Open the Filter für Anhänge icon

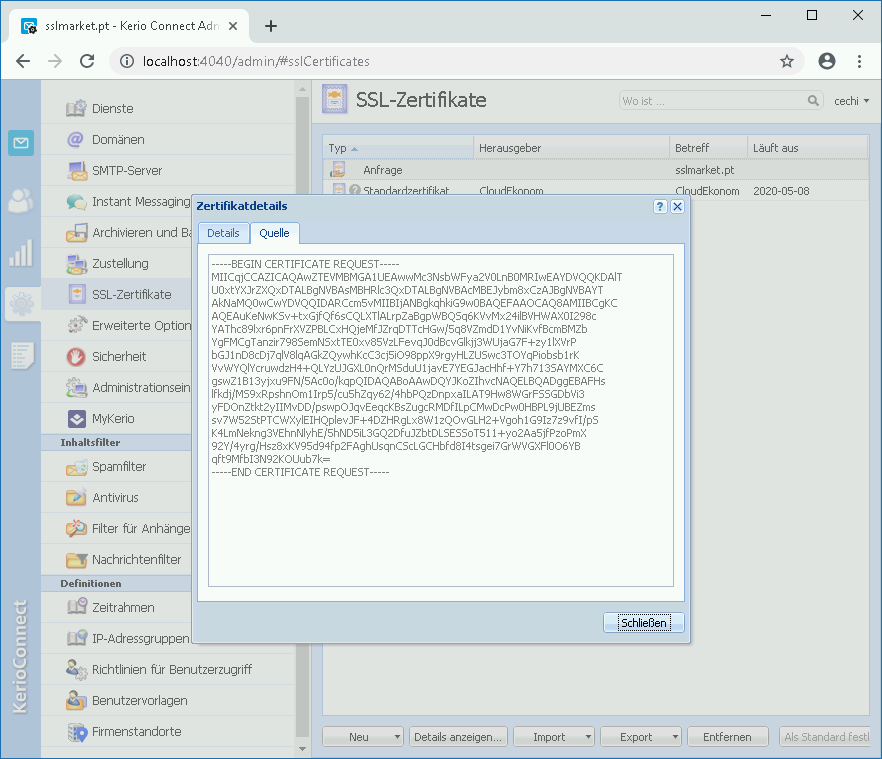(x=76, y=528)
